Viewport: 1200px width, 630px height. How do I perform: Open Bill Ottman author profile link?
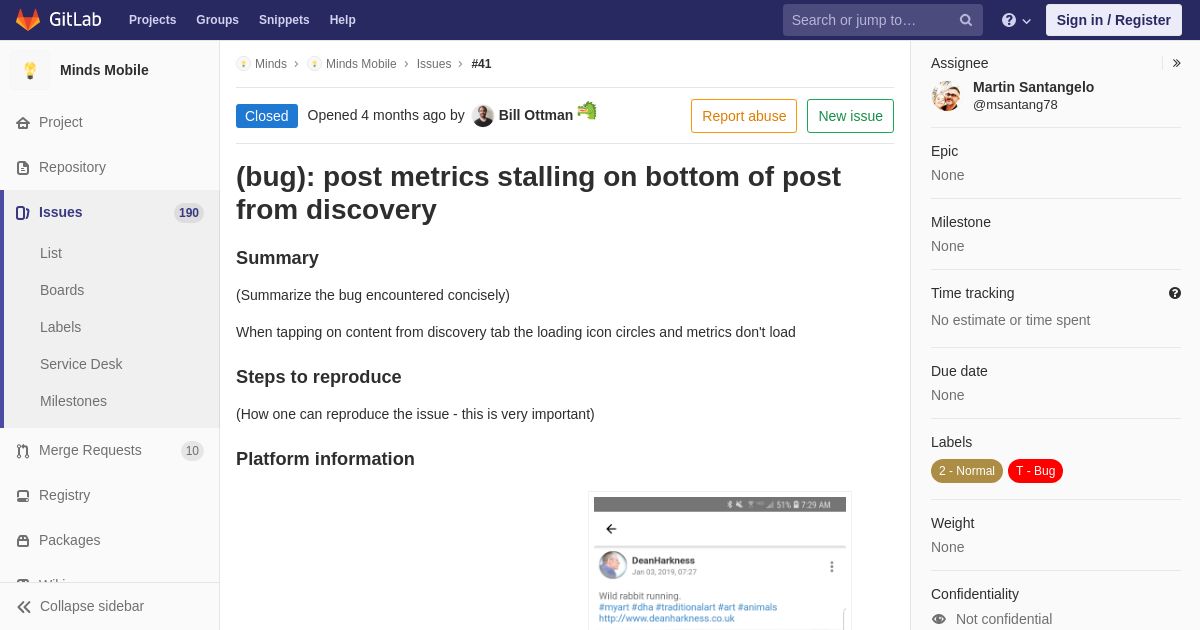tap(536, 115)
